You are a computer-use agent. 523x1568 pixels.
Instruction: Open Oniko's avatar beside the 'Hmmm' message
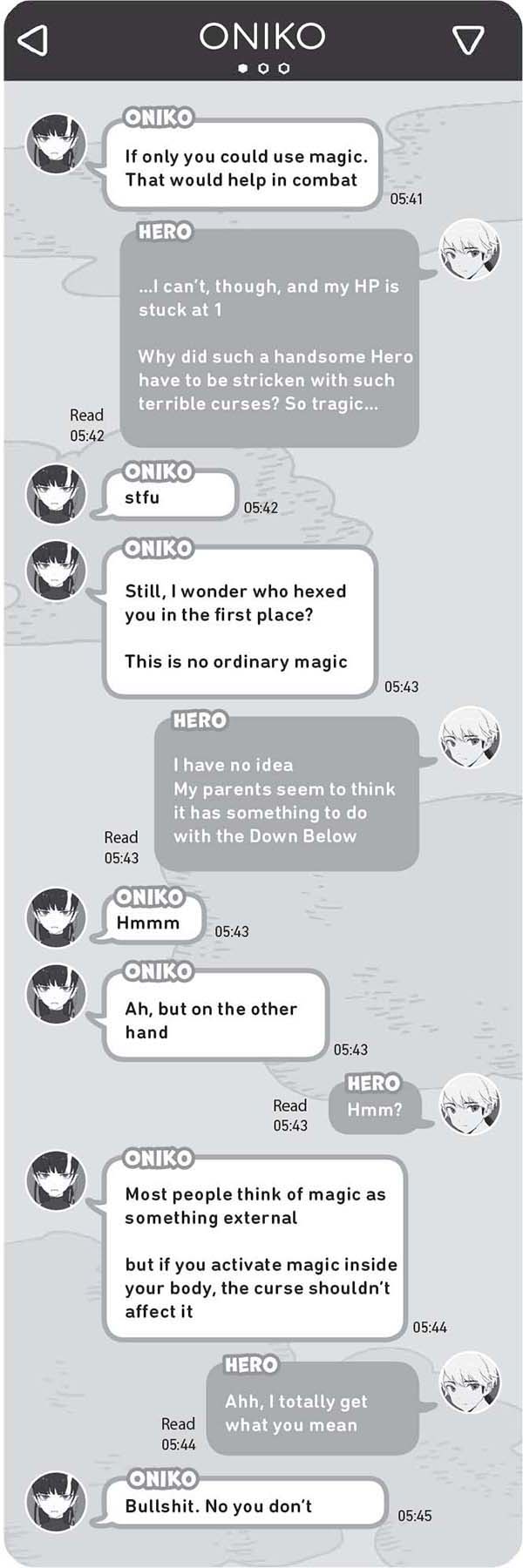[x=57, y=917]
